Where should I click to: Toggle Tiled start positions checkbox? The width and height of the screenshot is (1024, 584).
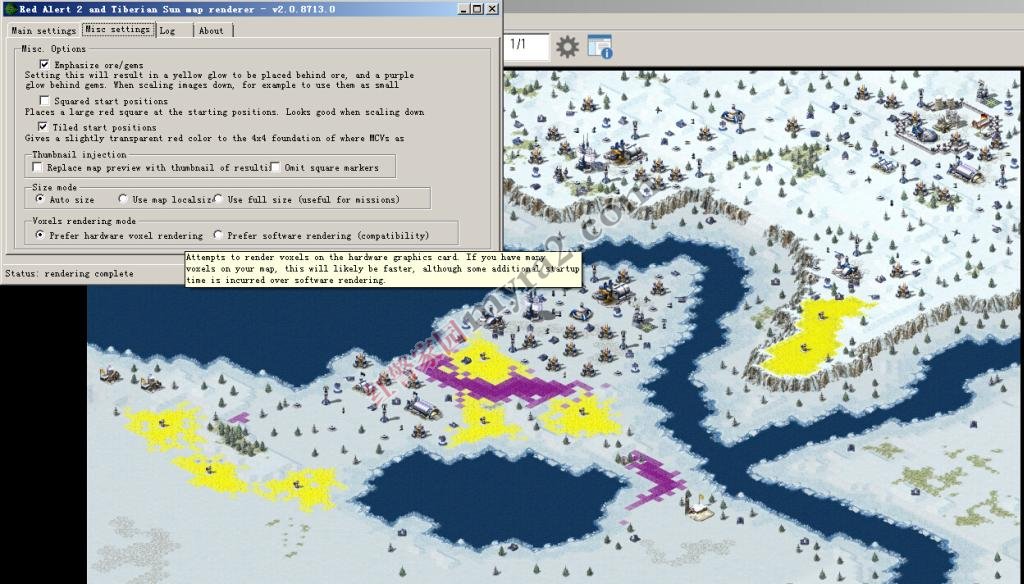pyautogui.click(x=43, y=127)
